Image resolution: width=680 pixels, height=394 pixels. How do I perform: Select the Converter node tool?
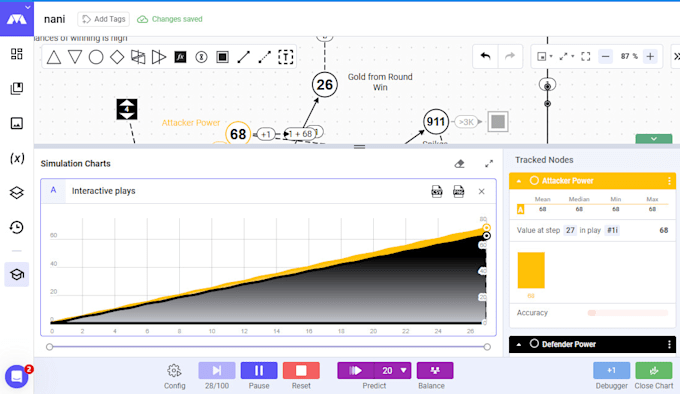138,57
